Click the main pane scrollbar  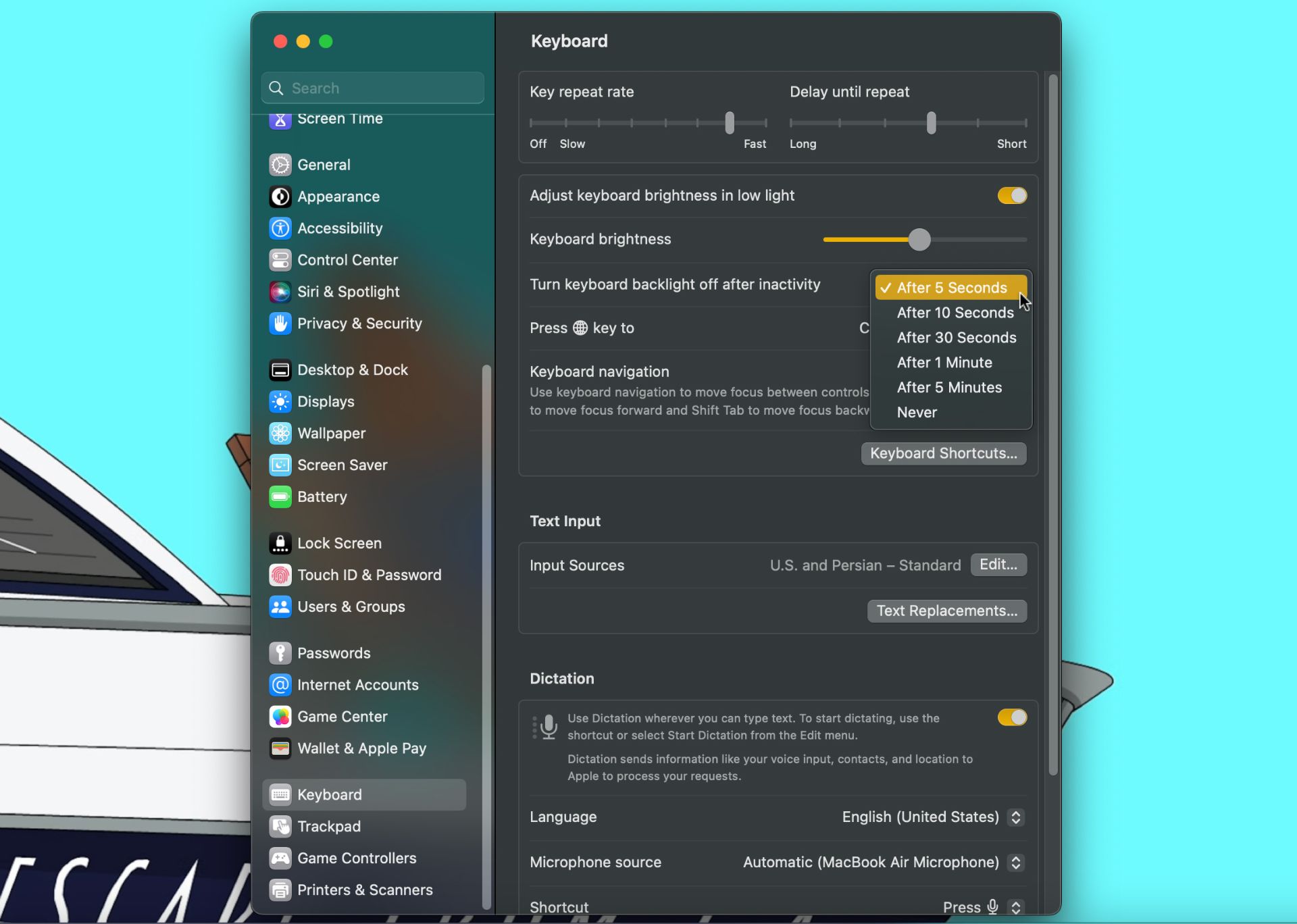[x=1052, y=425]
